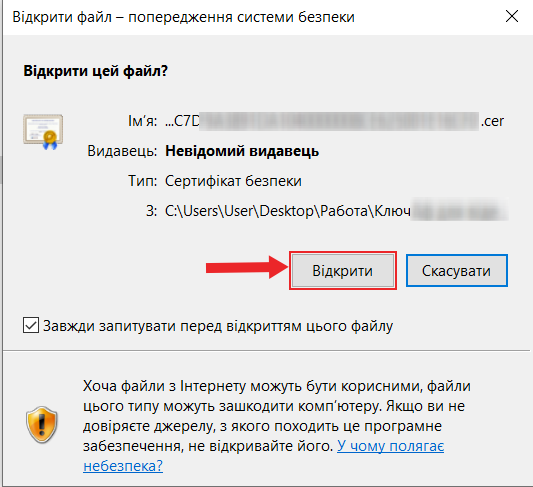Click the 'Відкрити цей файл?' heading

tap(96, 71)
